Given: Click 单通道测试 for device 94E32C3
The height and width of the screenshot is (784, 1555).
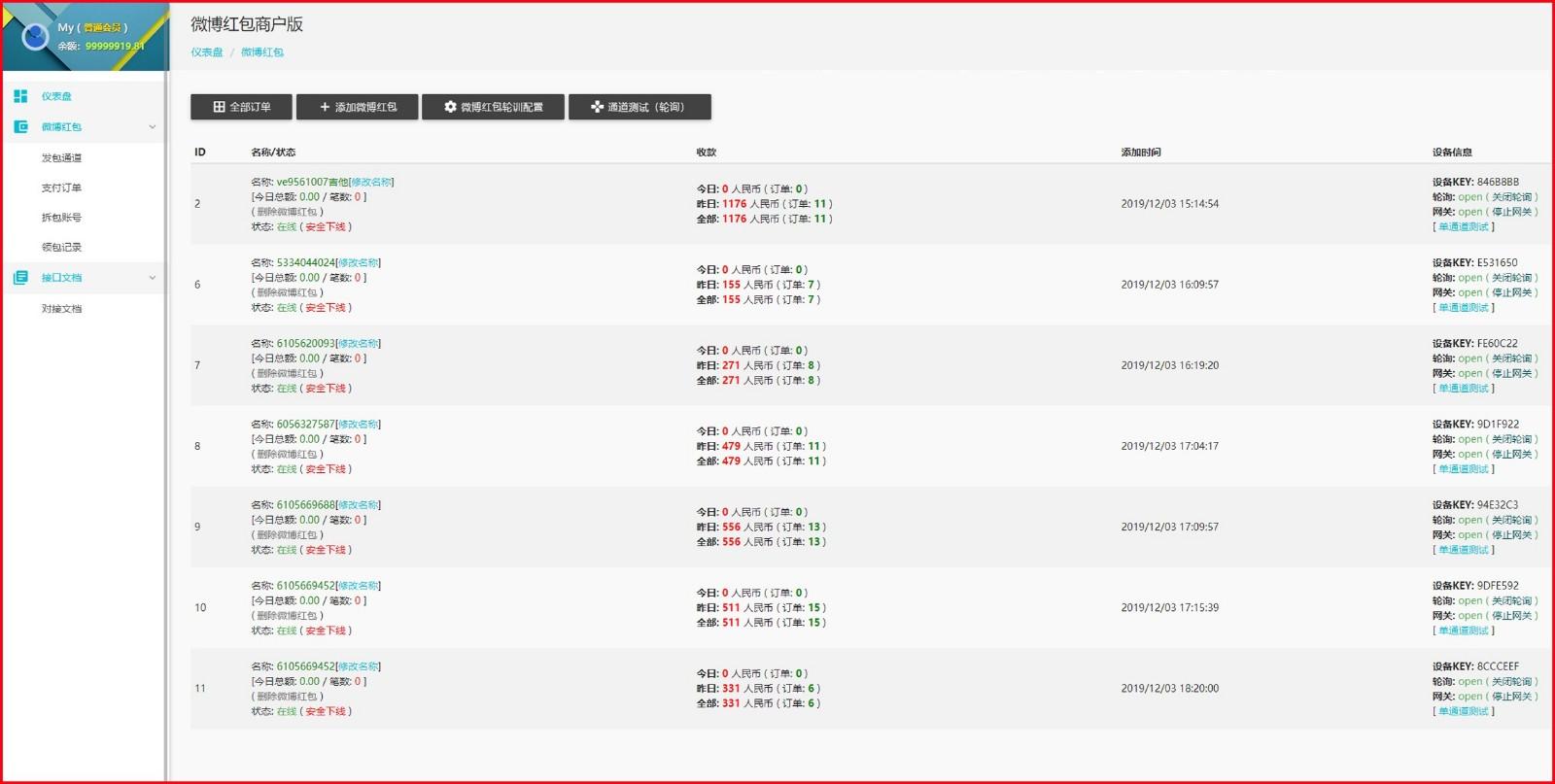Looking at the screenshot, I should pos(1464,549).
